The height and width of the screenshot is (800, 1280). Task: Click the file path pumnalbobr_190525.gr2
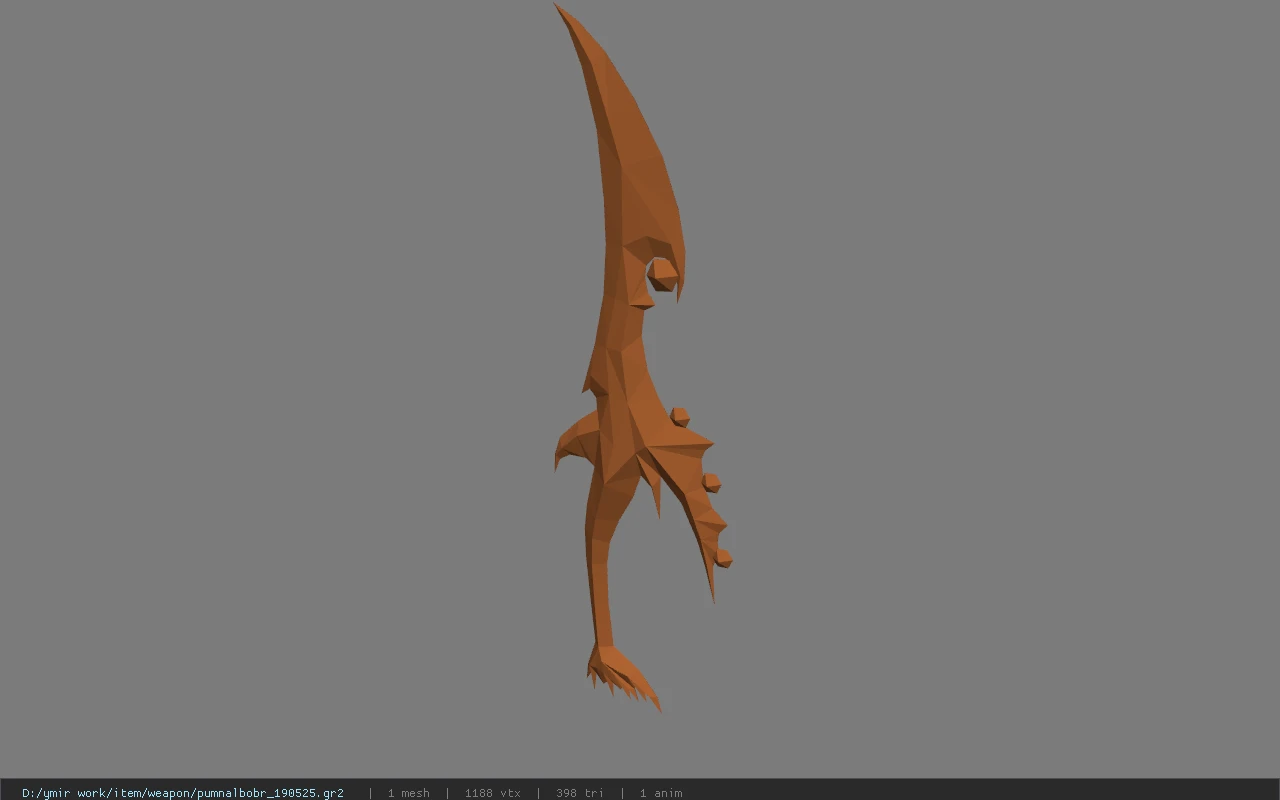pos(183,793)
